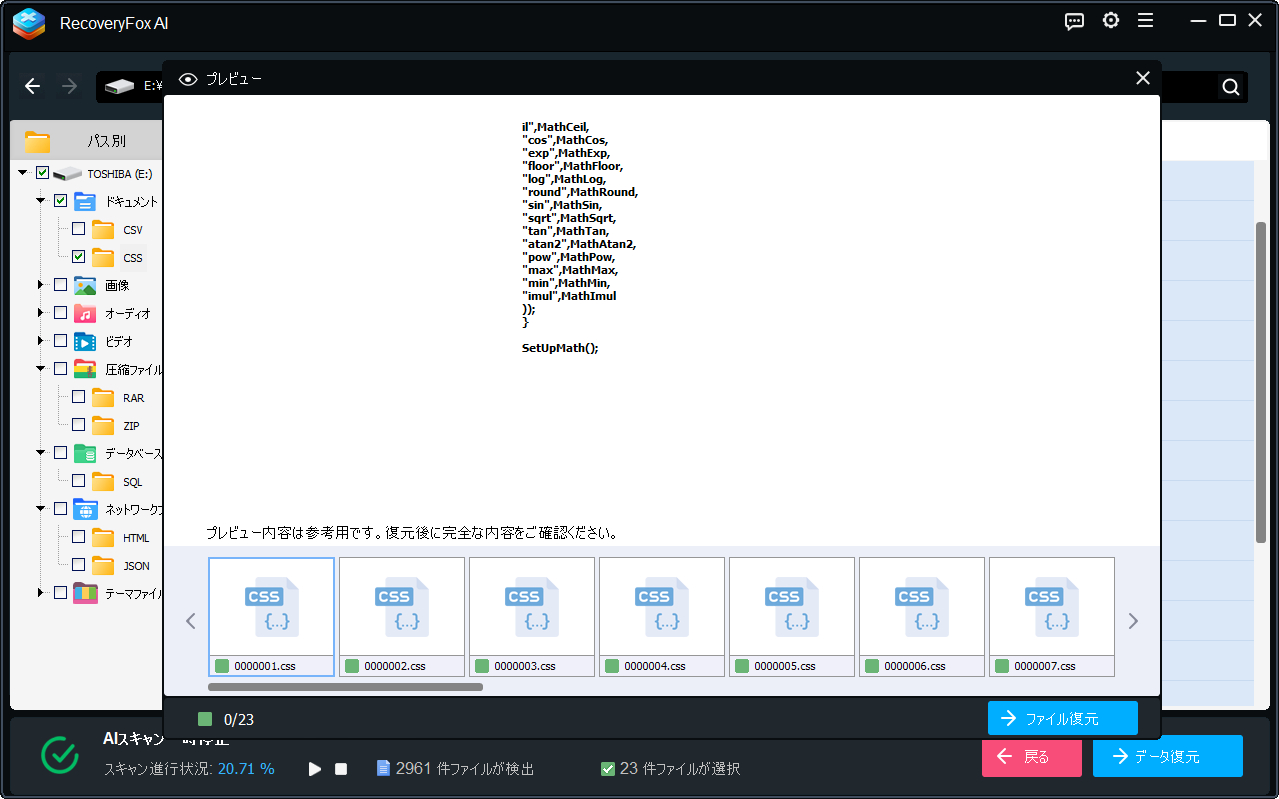Resume scan with the play button
1279x799 pixels.
pyautogui.click(x=315, y=769)
